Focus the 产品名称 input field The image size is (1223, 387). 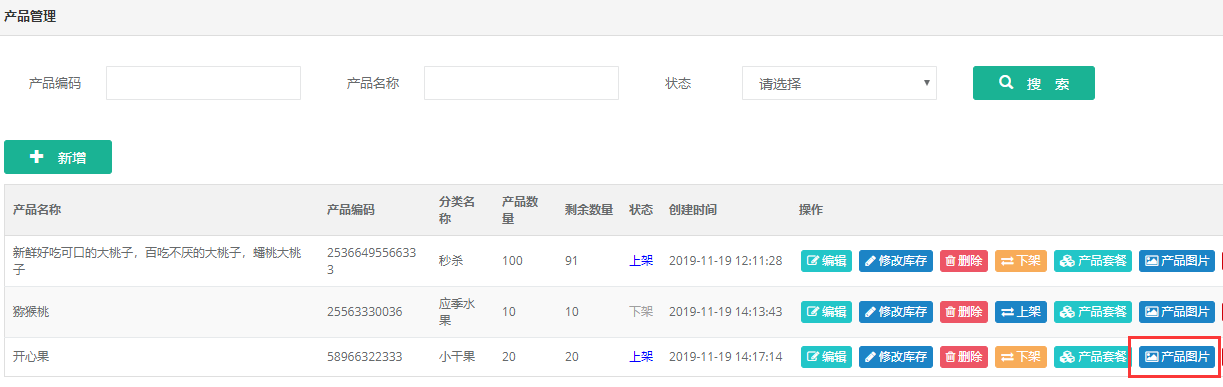(521, 83)
